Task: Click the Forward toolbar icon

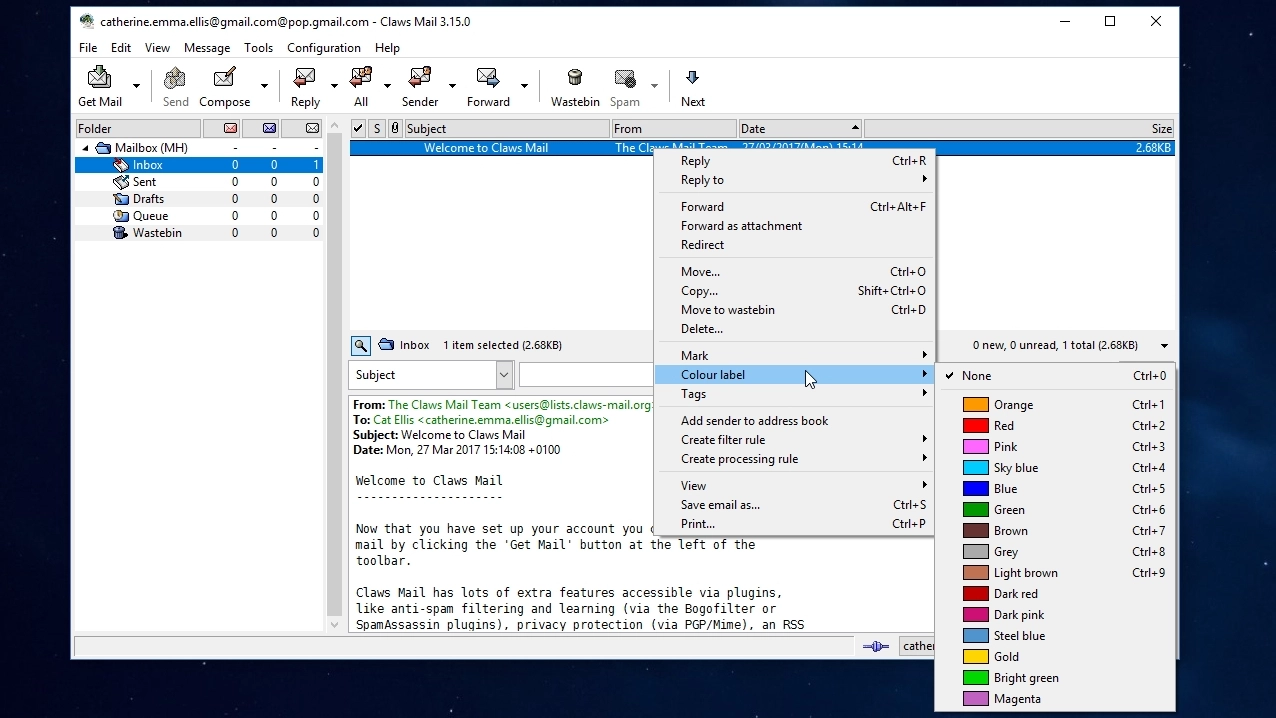Action: [488, 78]
